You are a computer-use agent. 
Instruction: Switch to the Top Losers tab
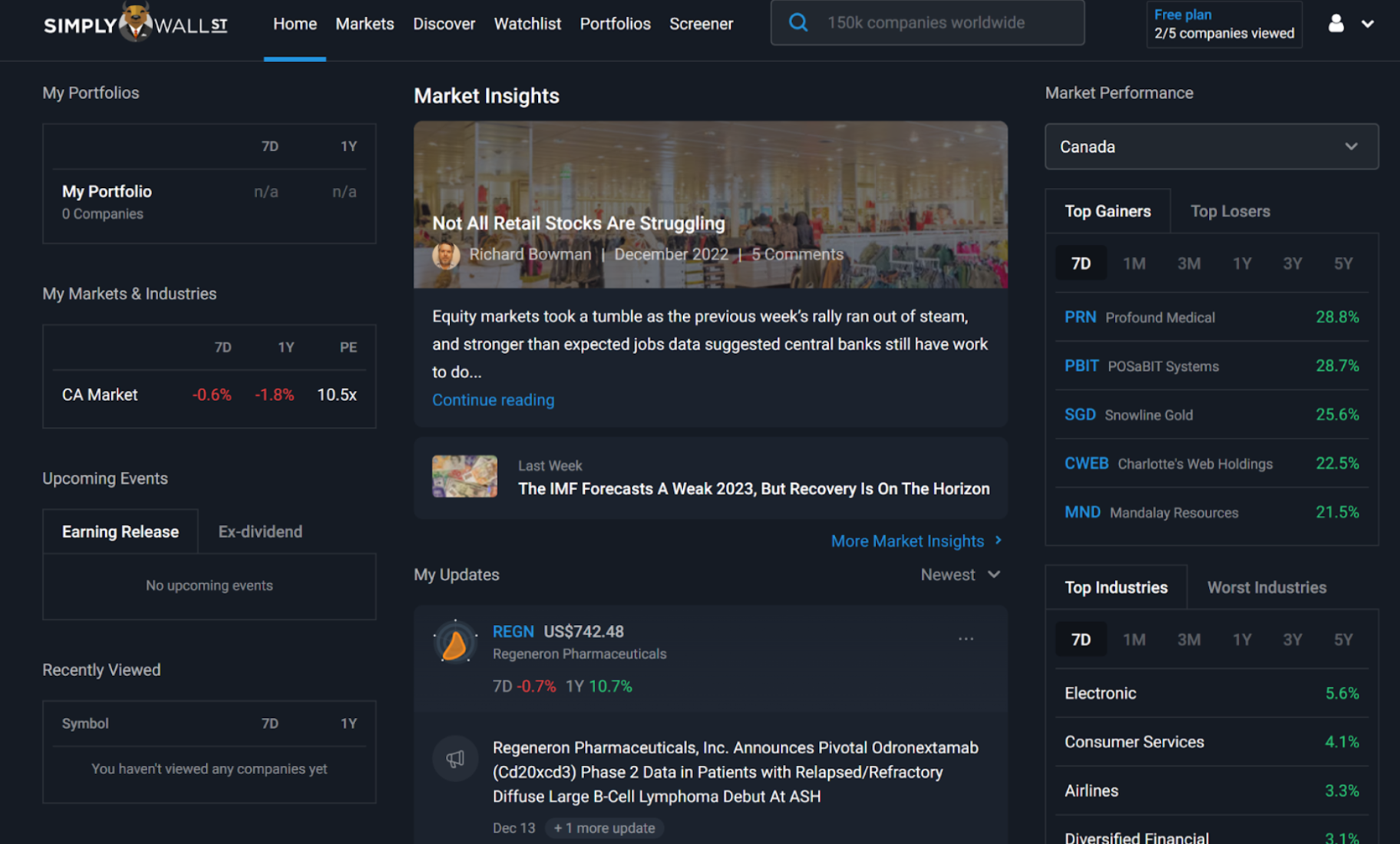[x=1230, y=211]
